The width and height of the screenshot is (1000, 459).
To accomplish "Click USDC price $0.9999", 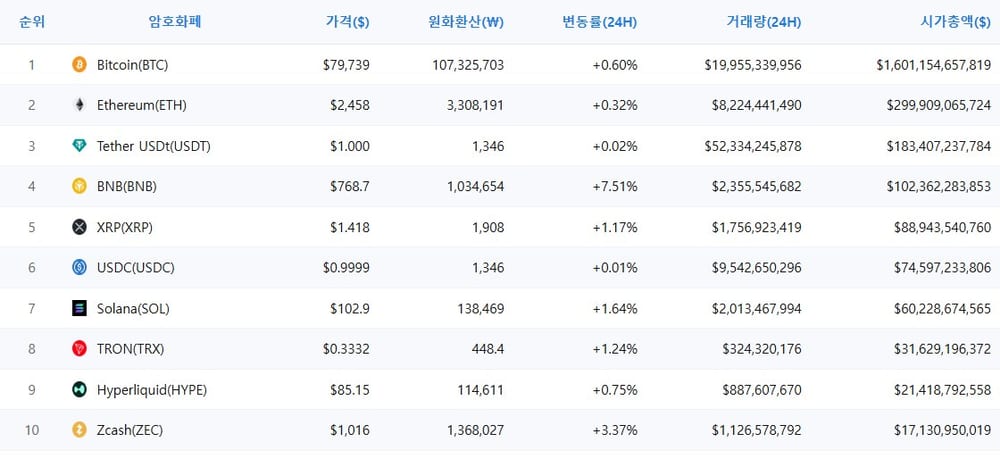I will [x=346, y=268].
